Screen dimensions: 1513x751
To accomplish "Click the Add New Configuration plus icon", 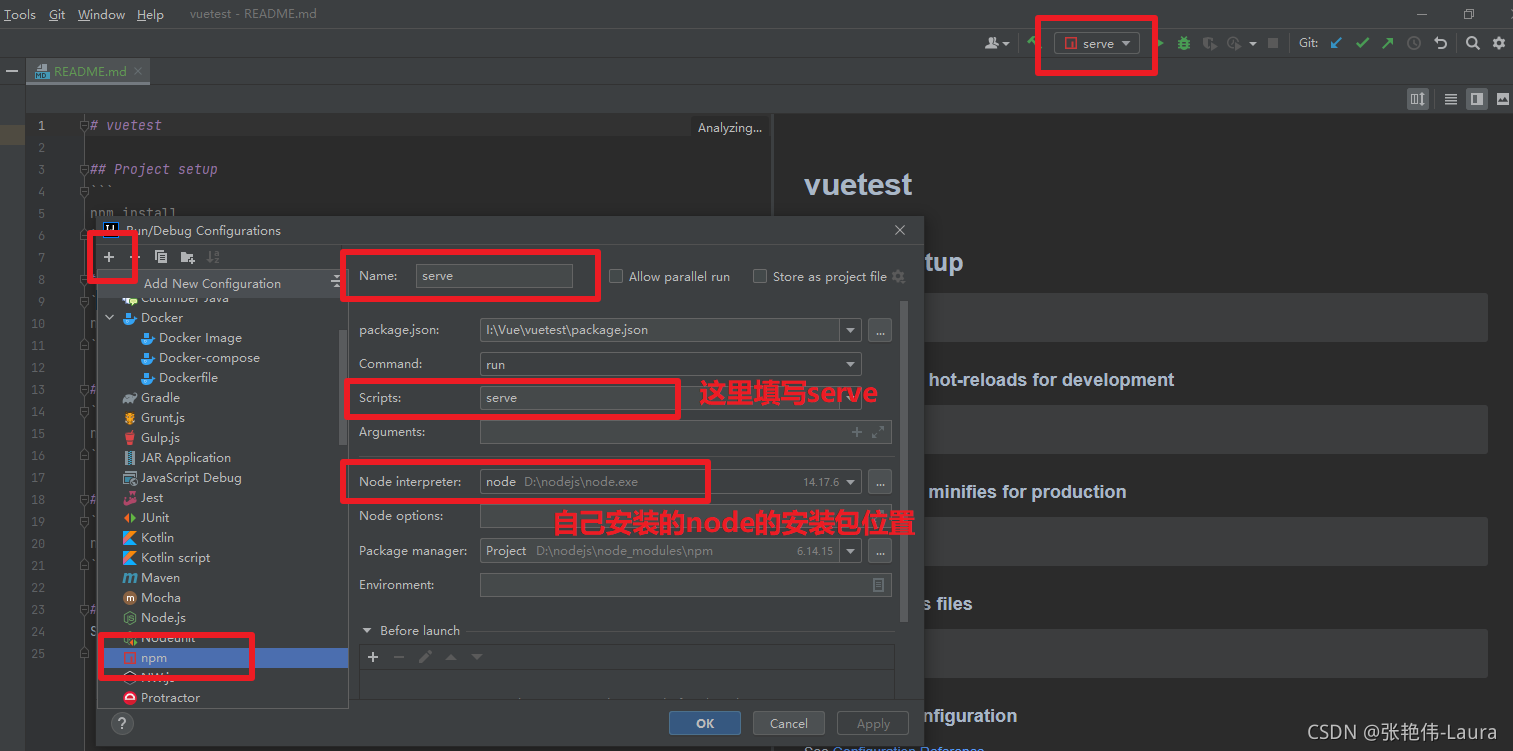I will 109,257.
